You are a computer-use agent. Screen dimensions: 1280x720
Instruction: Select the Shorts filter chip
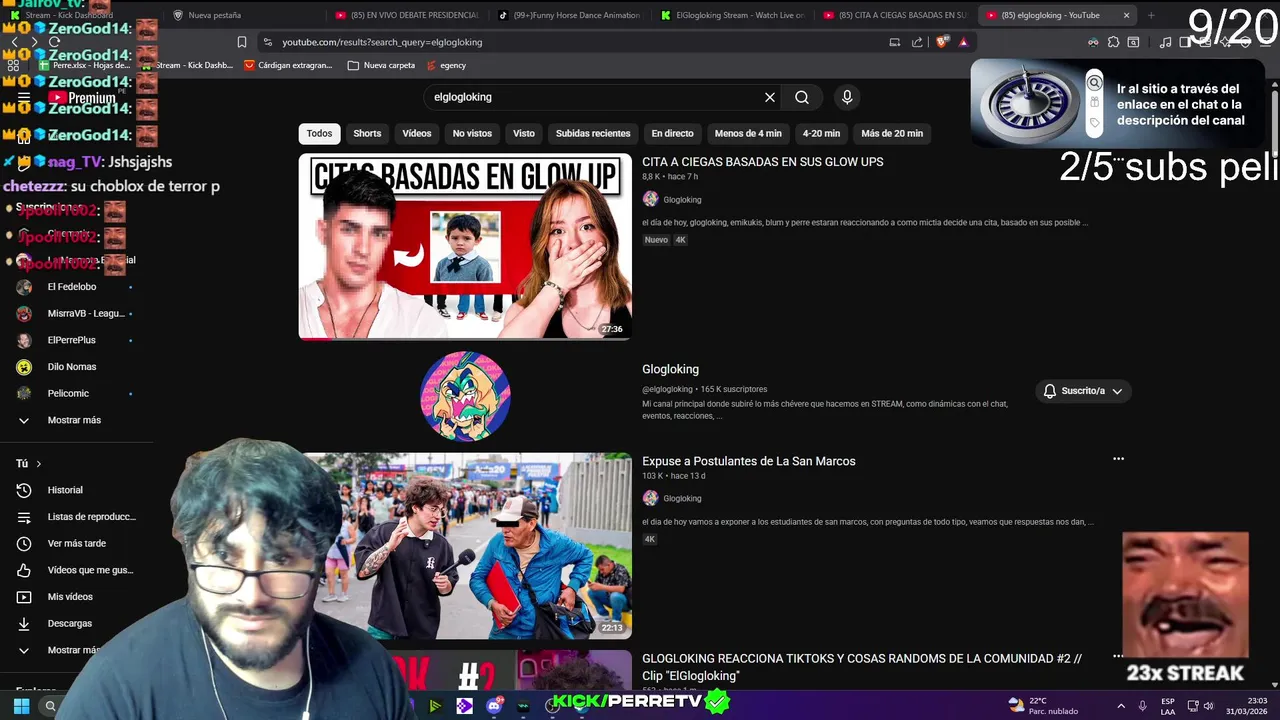tap(367, 133)
